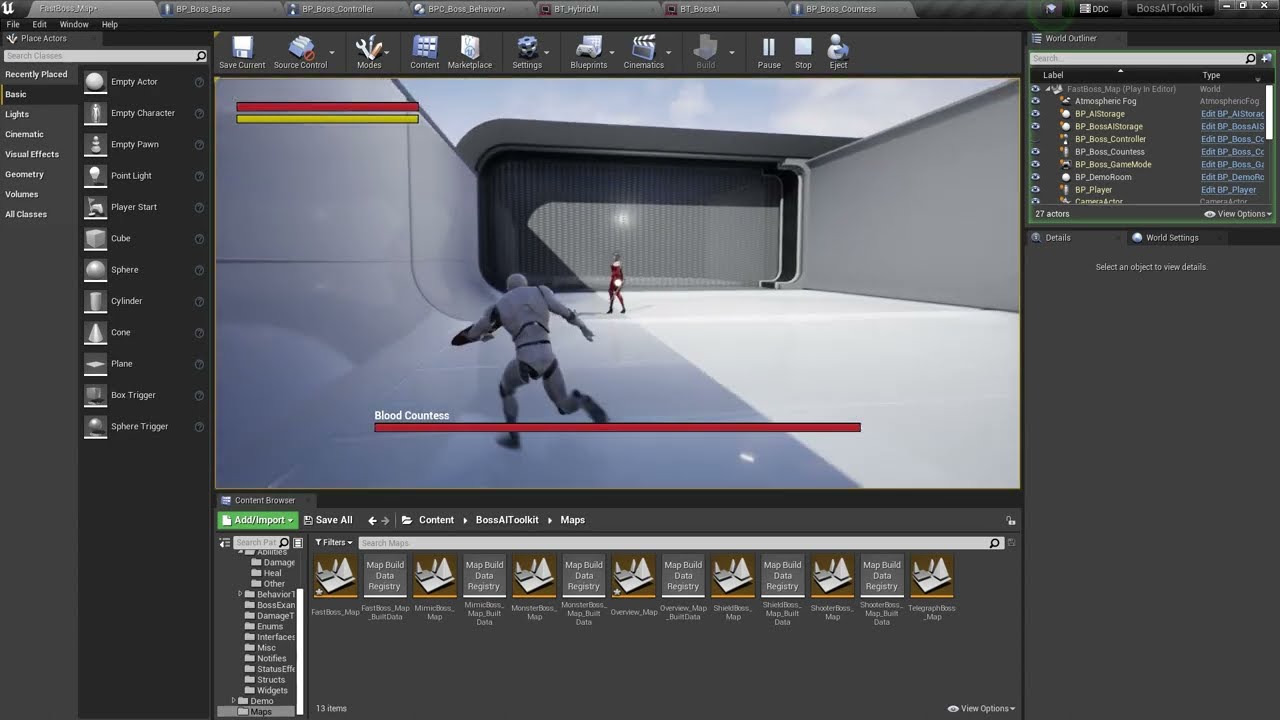Toggle visibility of BP_Boss_Countess
Image resolution: width=1280 pixels, height=720 pixels.
coord(1035,152)
